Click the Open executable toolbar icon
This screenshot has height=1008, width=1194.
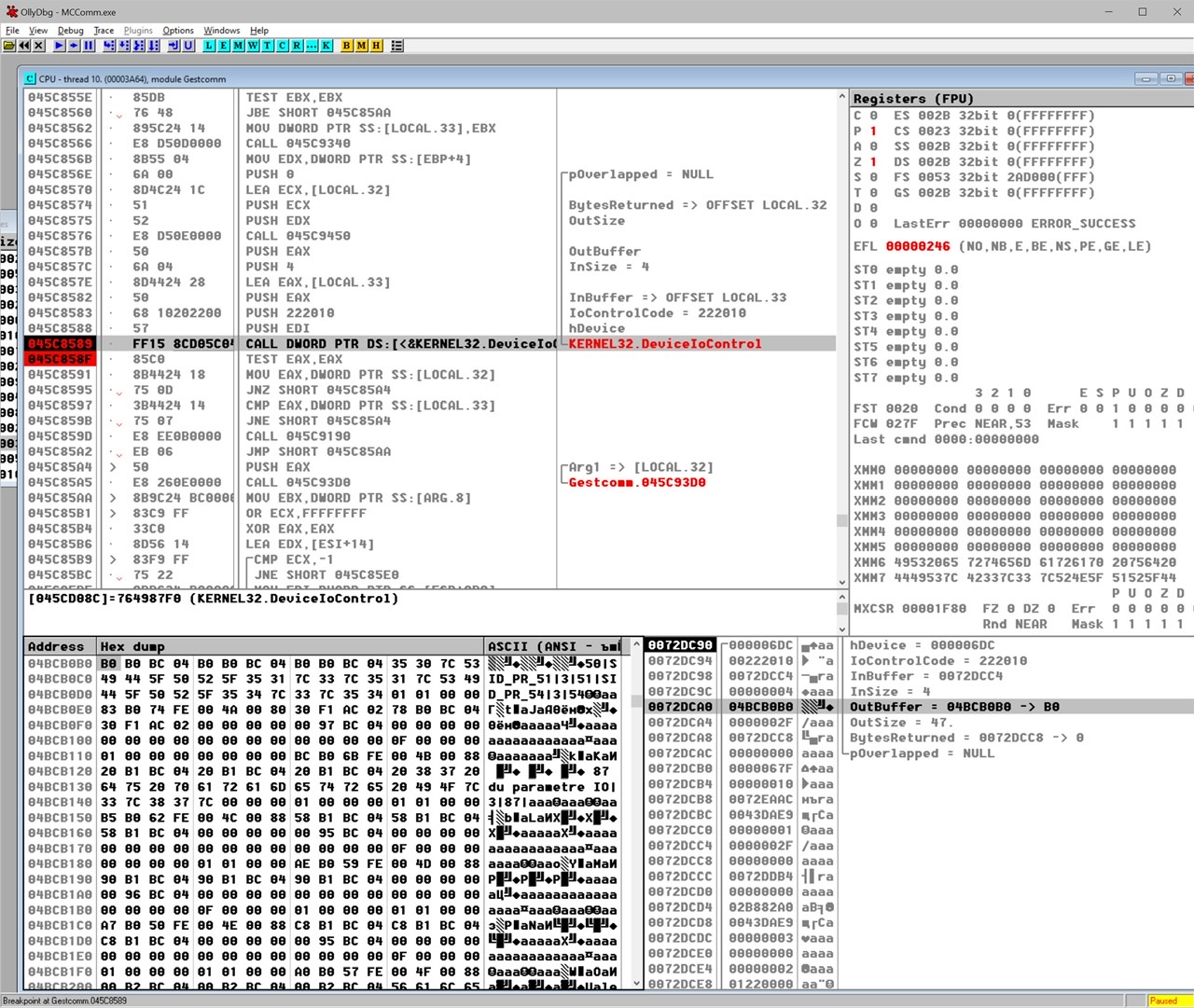[x=8, y=46]
